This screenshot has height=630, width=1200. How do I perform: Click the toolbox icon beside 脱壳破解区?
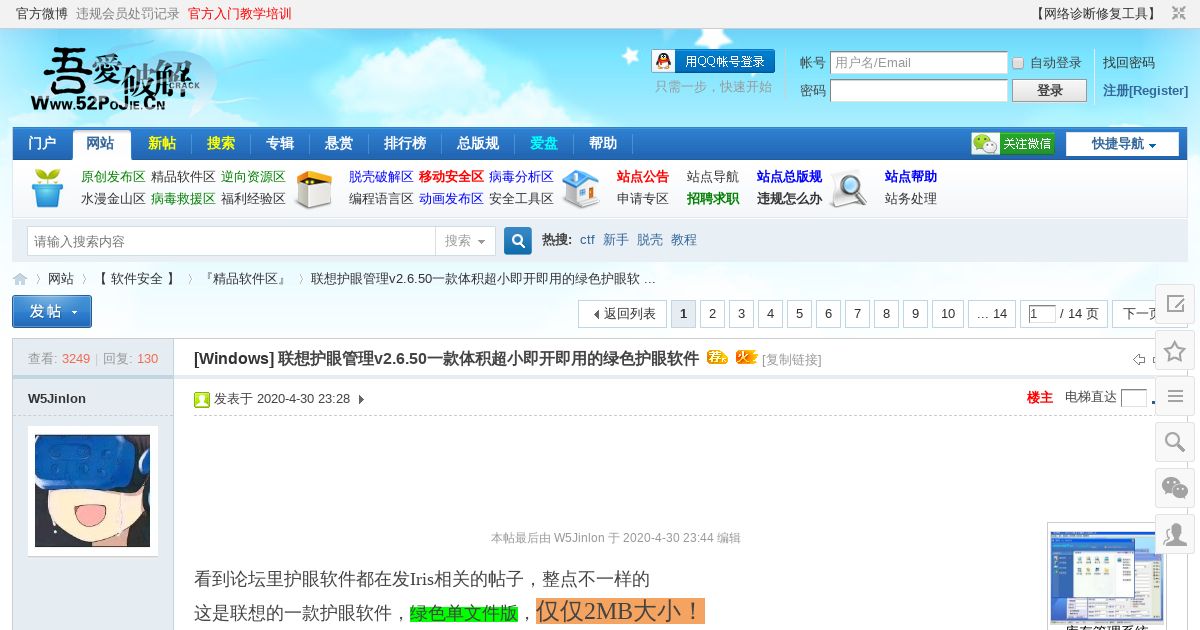pyautogui.click(x=314, y=189)
